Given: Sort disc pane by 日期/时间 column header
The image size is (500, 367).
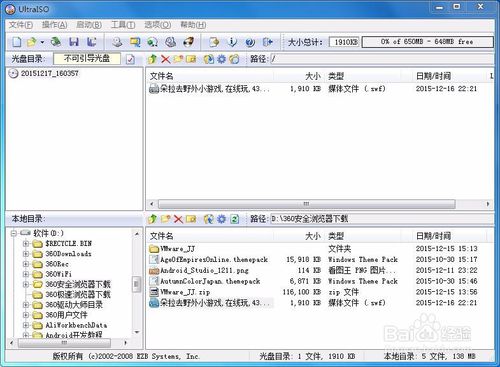Looking at the screenshot, I should (x=449, y=76).
